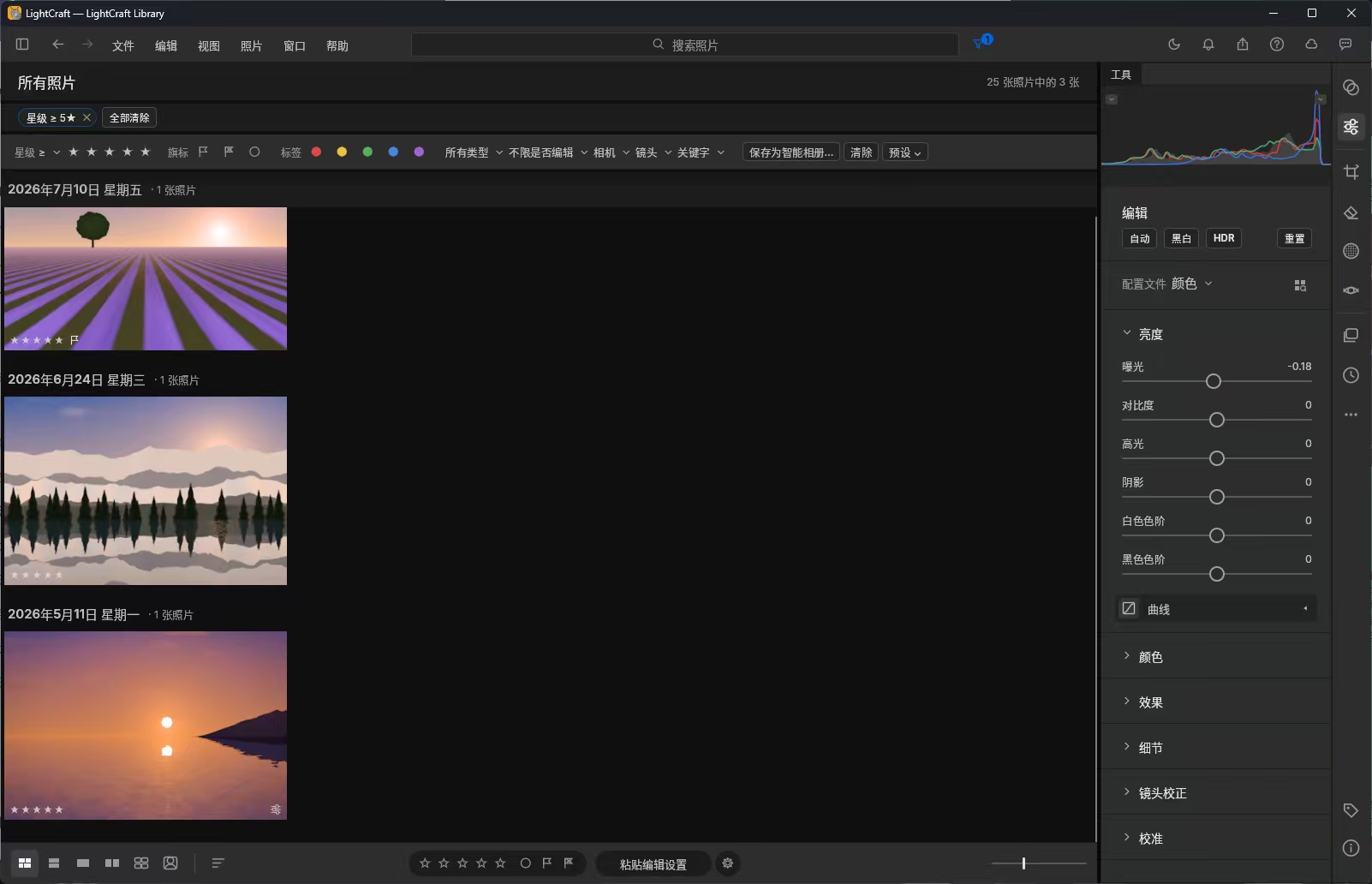Open the 帮助 menu
This screenshot has height=884, width=1372.
pyautogui.click(x=337, y=45)
